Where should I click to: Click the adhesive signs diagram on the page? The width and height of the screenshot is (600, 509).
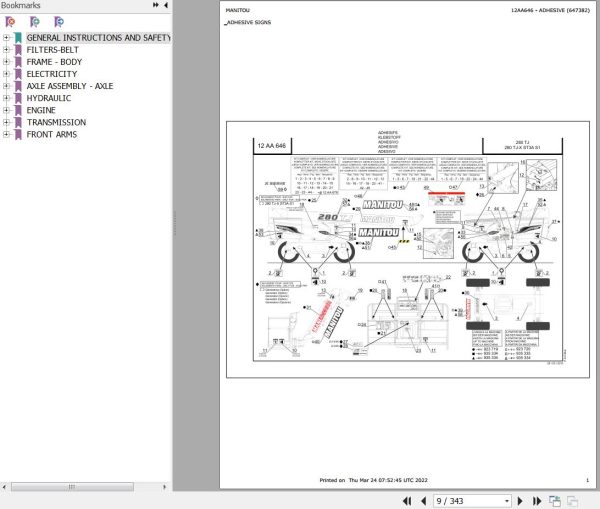[x=408, y=250]
